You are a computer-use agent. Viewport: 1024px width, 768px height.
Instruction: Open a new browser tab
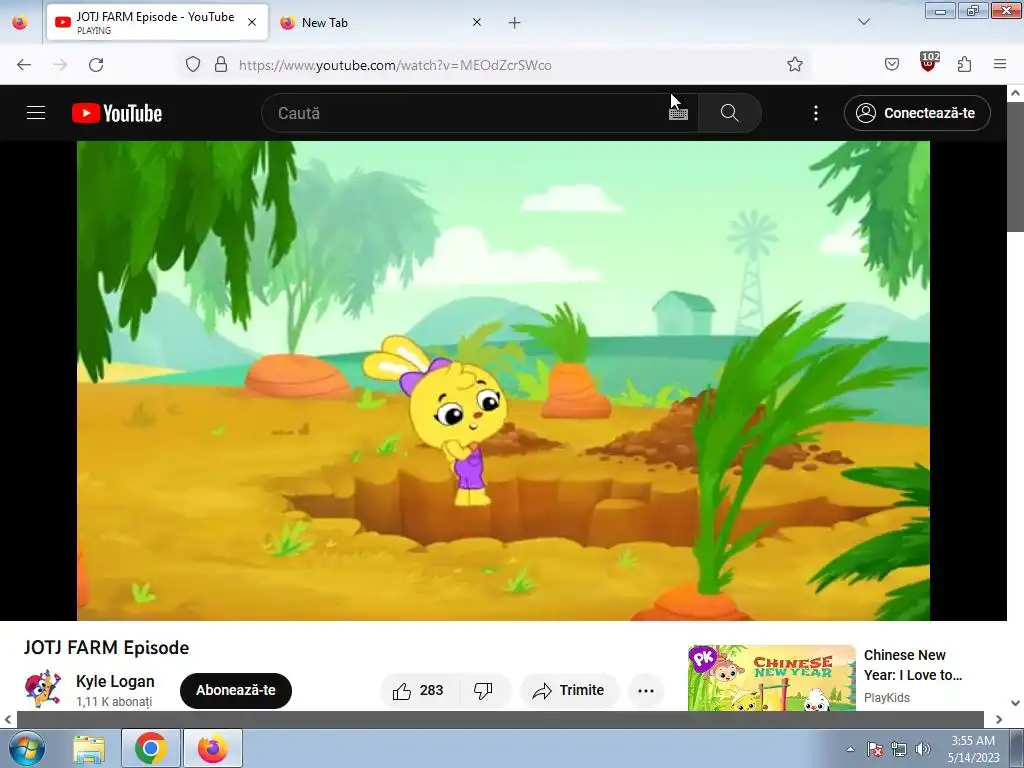pyautogui.click(x=515, y=23)
